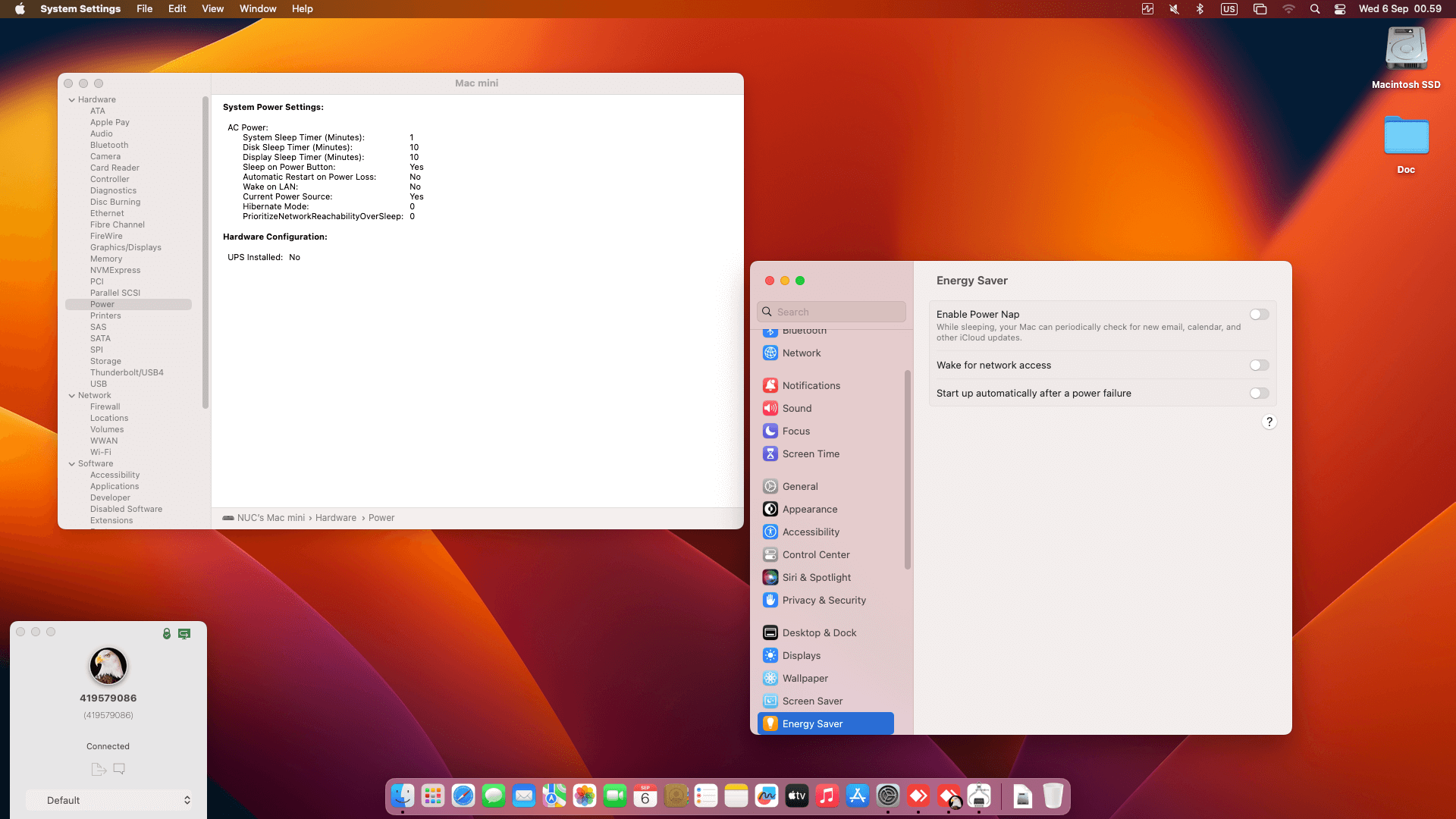Image resolution: width=1456 pixels, height=819 pixels.
Task: Open the Default dropdown in AnyDesk panel
Action: (108, 800)
